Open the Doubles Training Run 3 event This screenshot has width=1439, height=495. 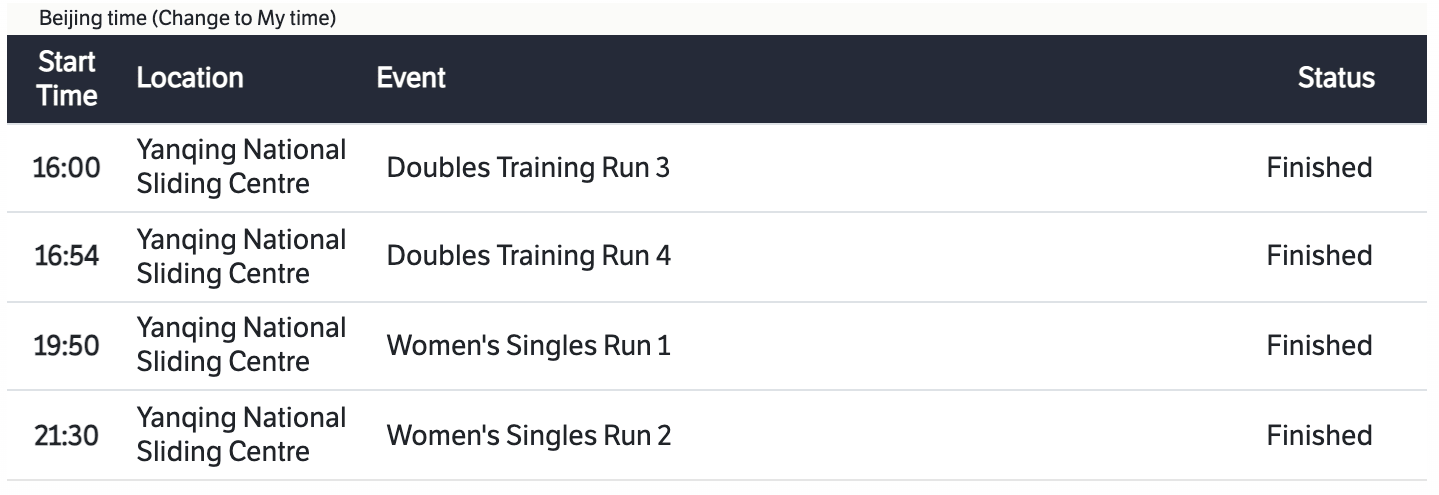pos(528,168)
